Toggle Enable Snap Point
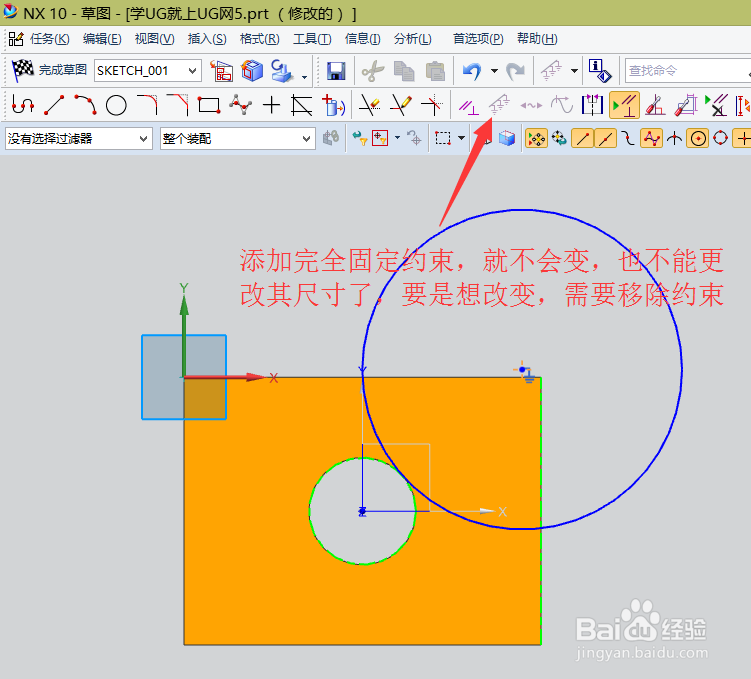 point(536,139)
